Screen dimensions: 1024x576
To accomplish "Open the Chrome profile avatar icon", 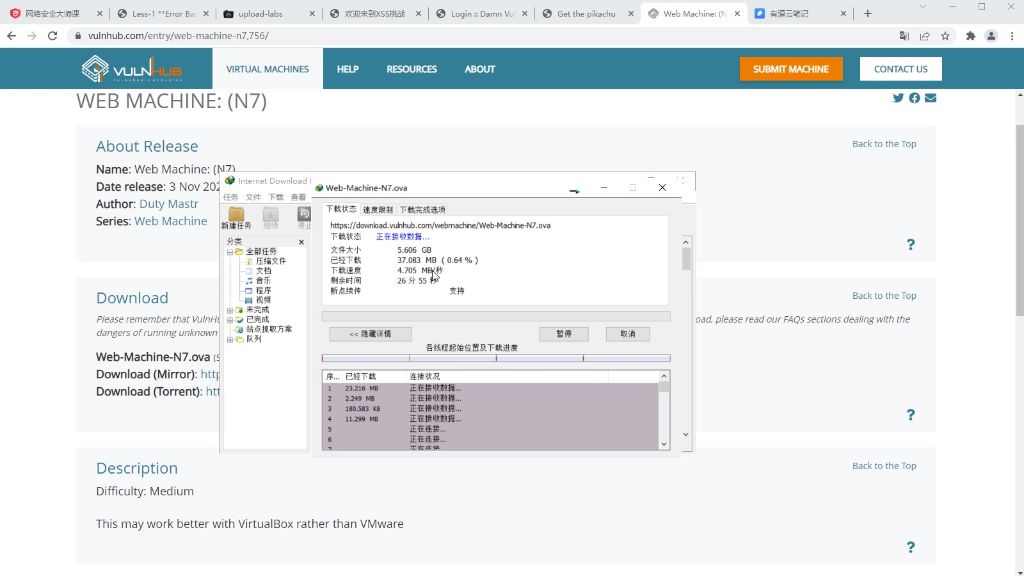I will pyautogui.click(x=991, y=36).
